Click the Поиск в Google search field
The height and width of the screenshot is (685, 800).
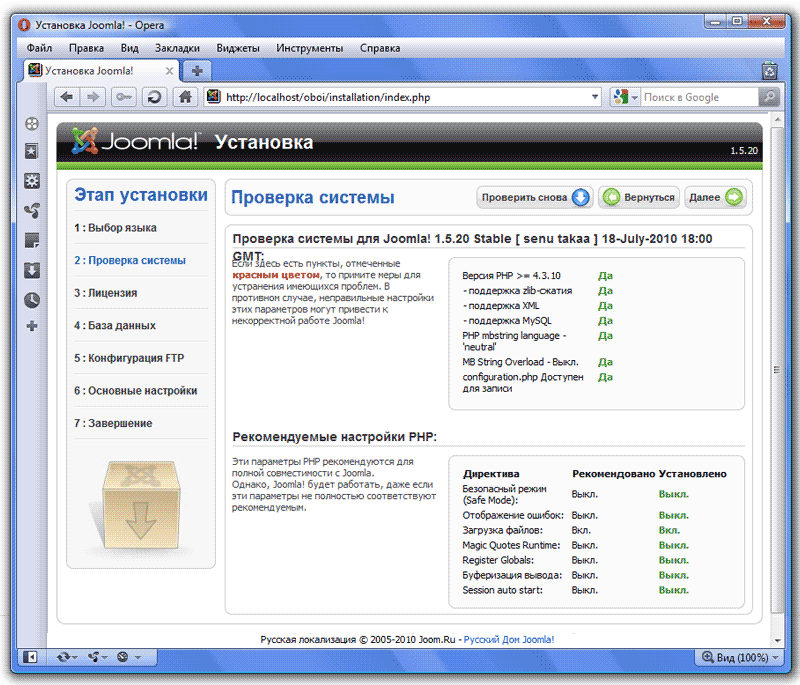click(x=698, y=97)
